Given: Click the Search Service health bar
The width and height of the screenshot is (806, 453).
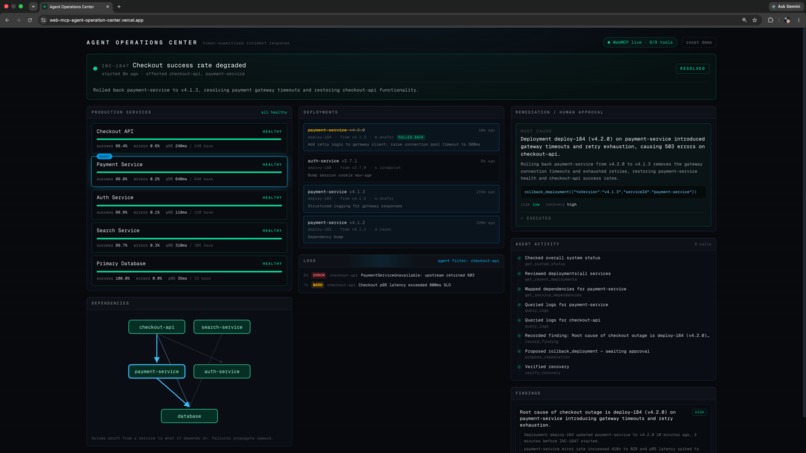Looking at the screenshot, I should (x=189, y=238).
